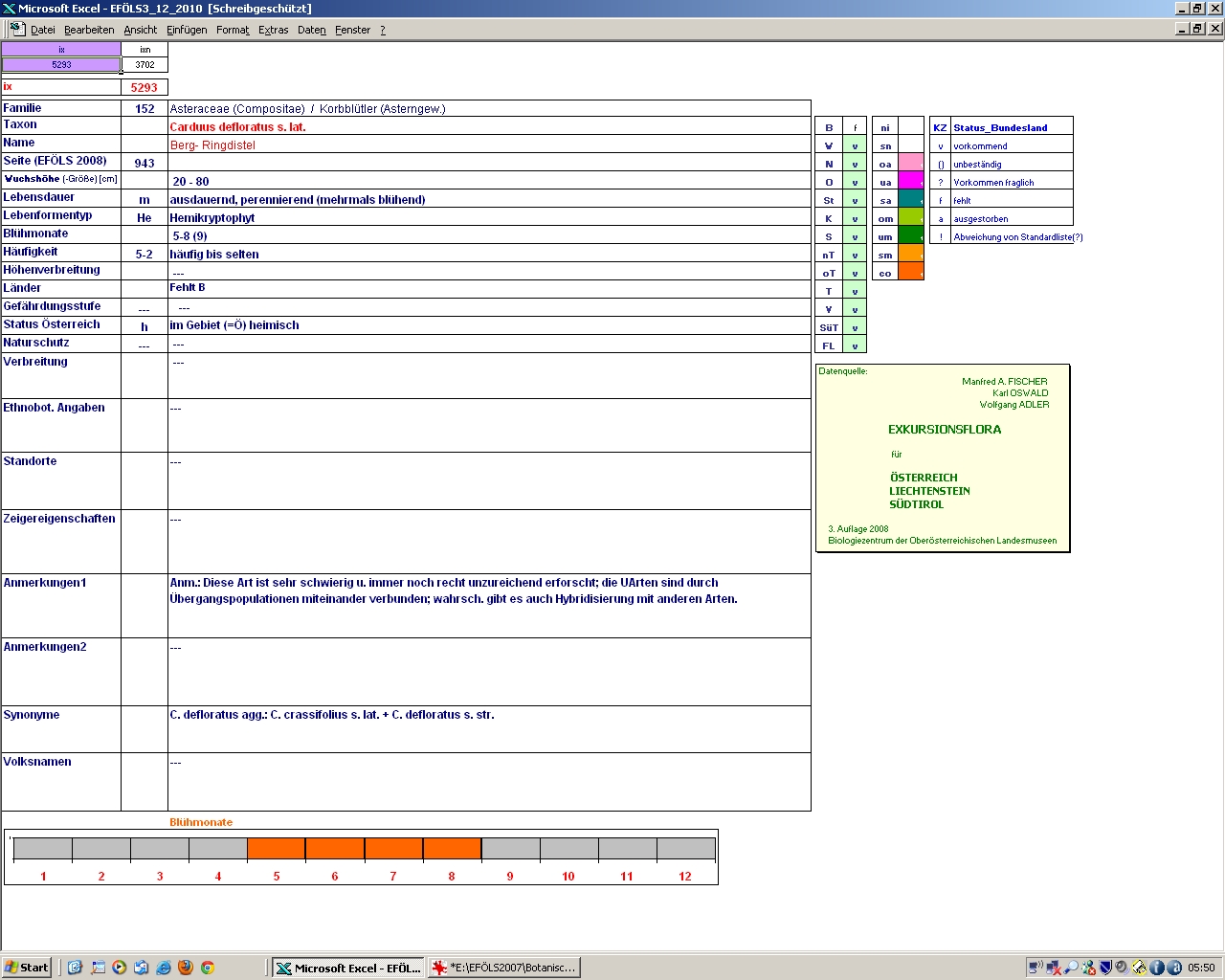Click the fourth quick launch icon, before Internet Explorer

pyautogui.click(x=142, y=968)
